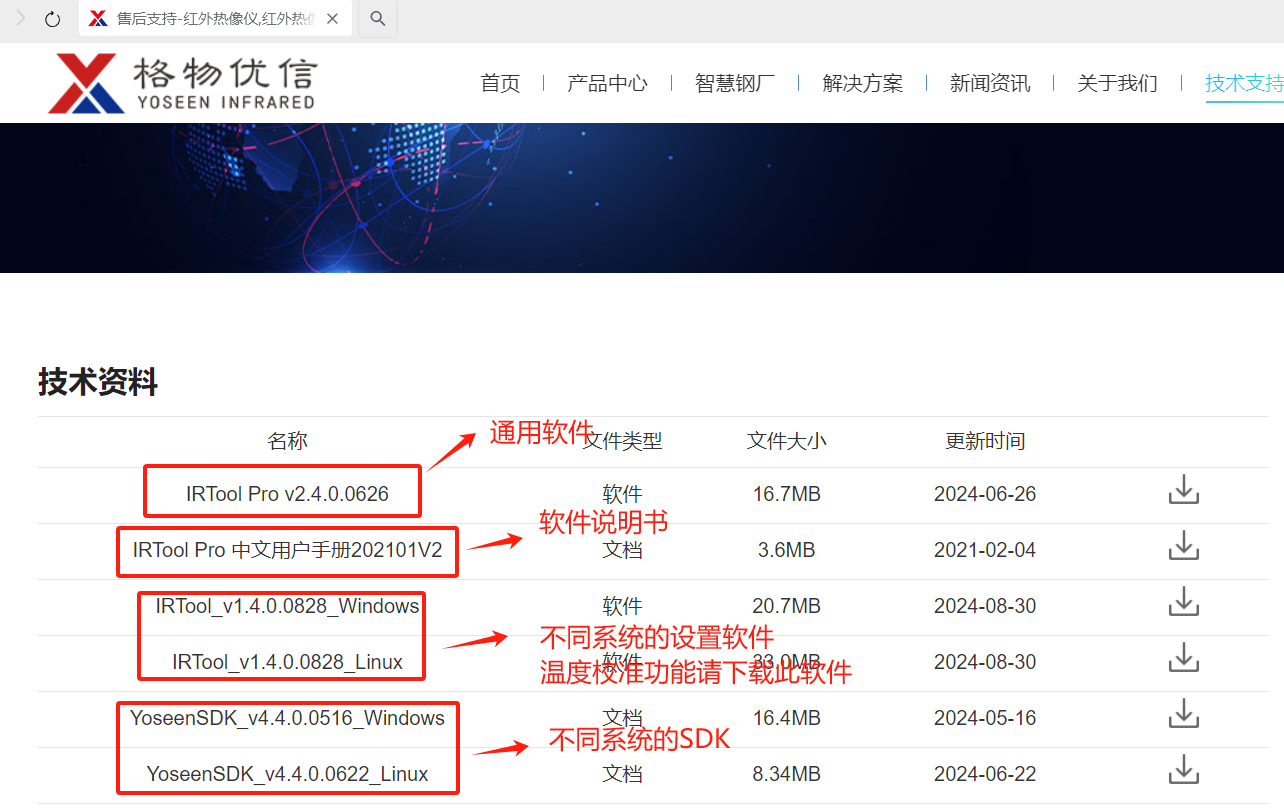Select the 售后支持-红外热像仪 browser tab
The height and width of the screenshot is (809, 1284).
point(214,19)
